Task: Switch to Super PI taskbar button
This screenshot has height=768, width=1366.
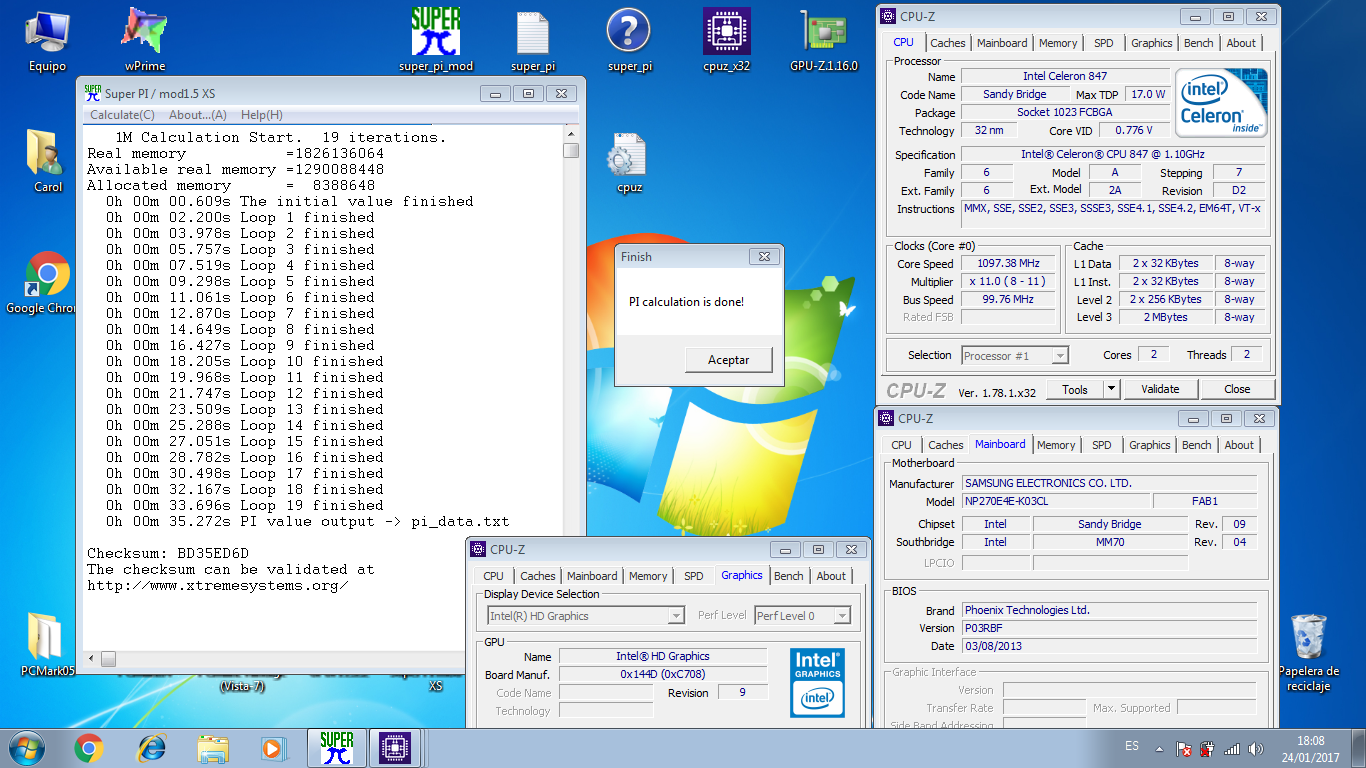Action: [336, 748]
